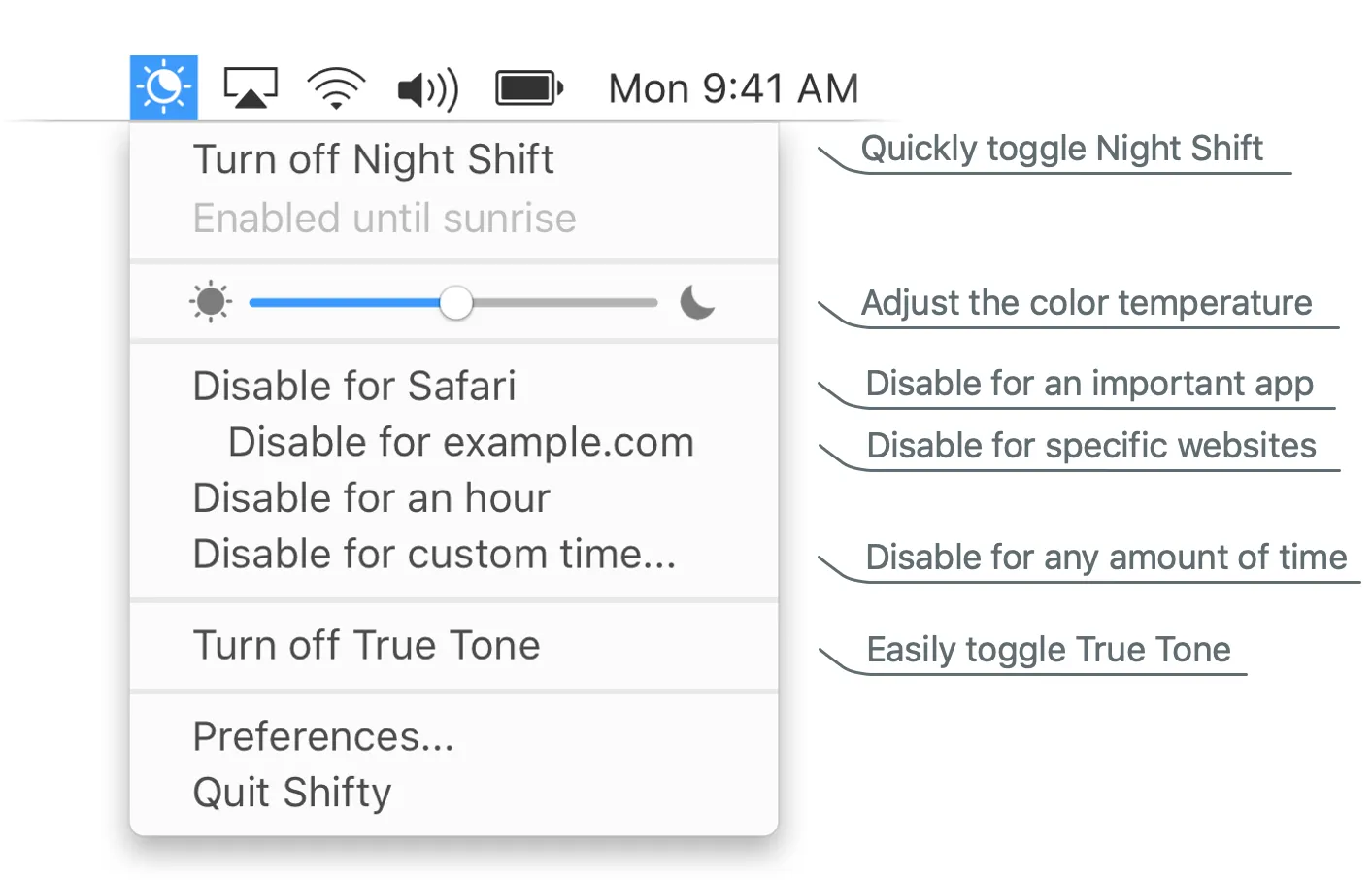Image resolution: width=1372 pixels, height=880 pixels.
Task: Click the Shifty sun icon in menu bar
Action: 163,87
